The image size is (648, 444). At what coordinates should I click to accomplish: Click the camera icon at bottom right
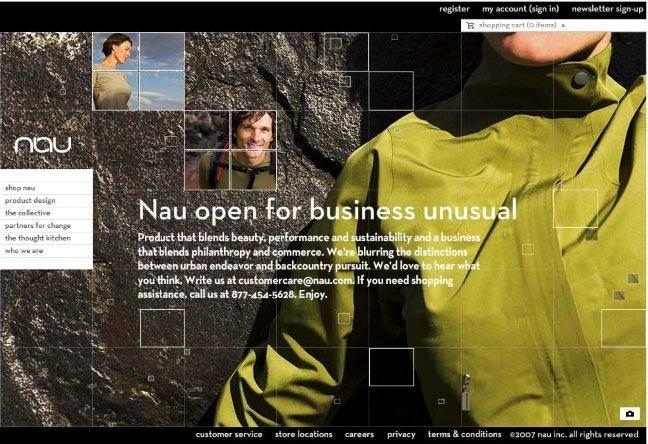click(629, 413)
